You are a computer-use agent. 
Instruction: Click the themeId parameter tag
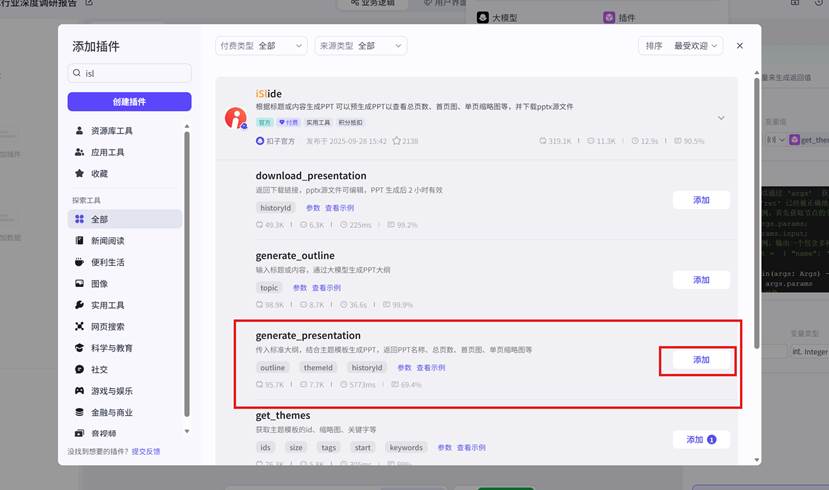point(318,368)
